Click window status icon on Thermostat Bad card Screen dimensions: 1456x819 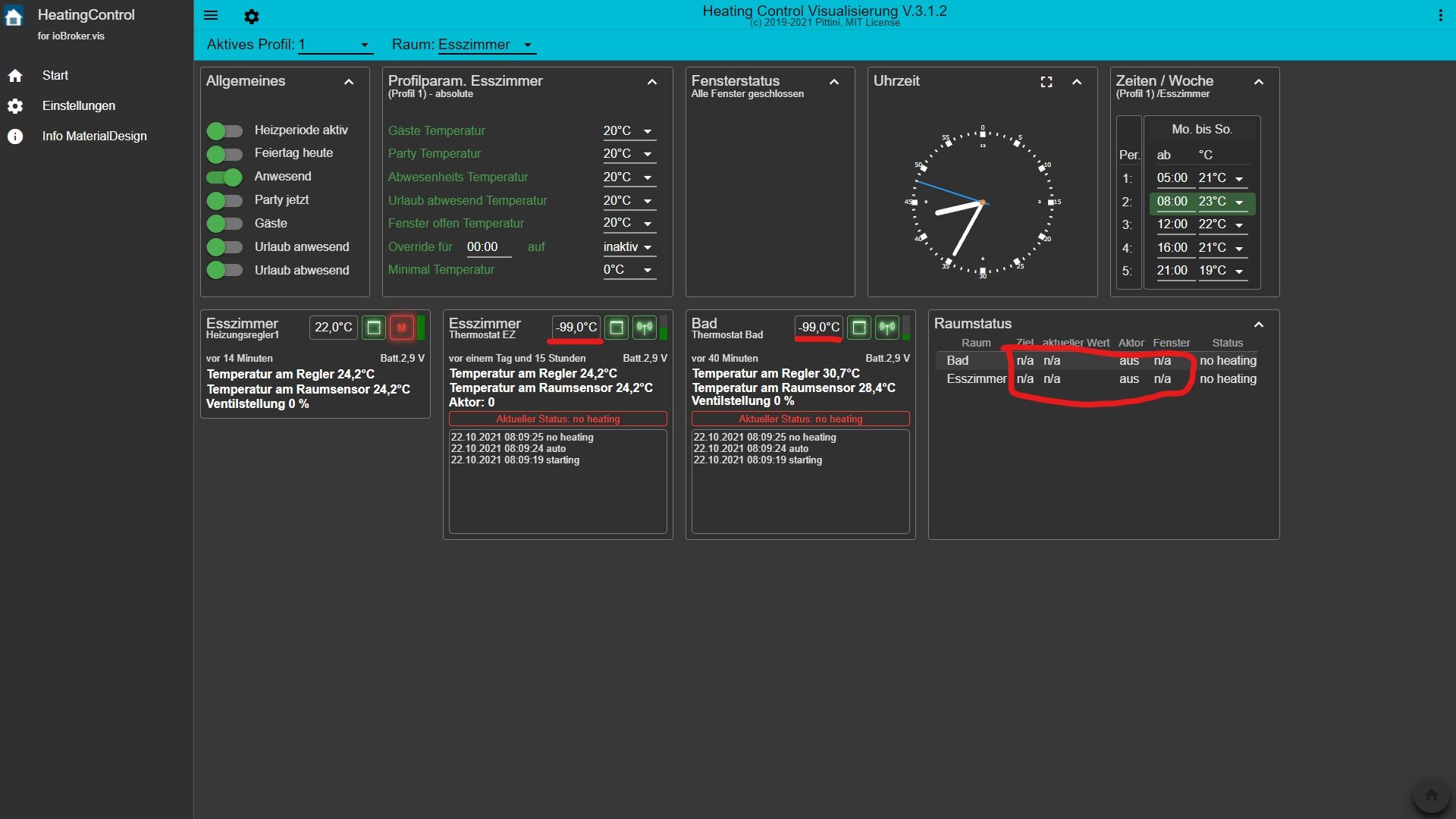point(859,328)
